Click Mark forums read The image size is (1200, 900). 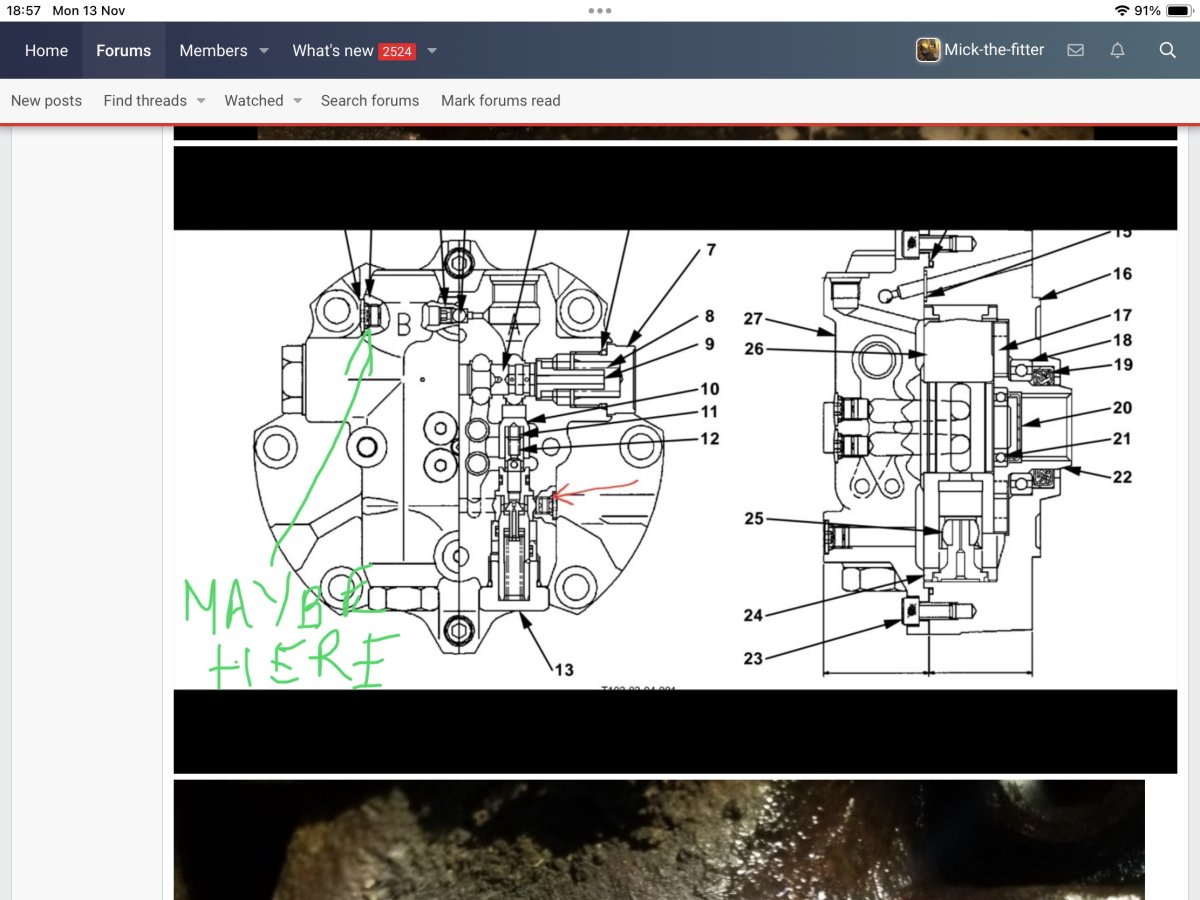click(501, 100)
